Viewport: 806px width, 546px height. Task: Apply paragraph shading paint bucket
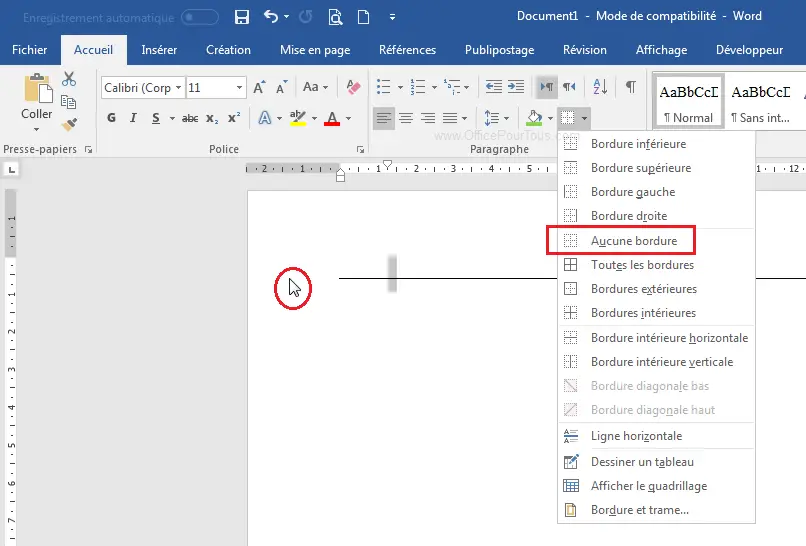[x=535, y=118]
